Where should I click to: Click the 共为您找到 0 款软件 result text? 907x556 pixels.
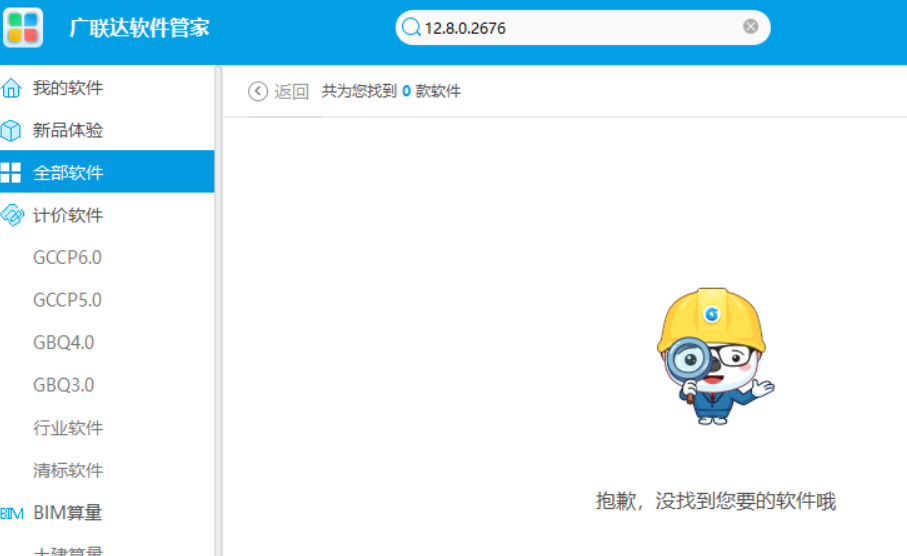point(391,91)
